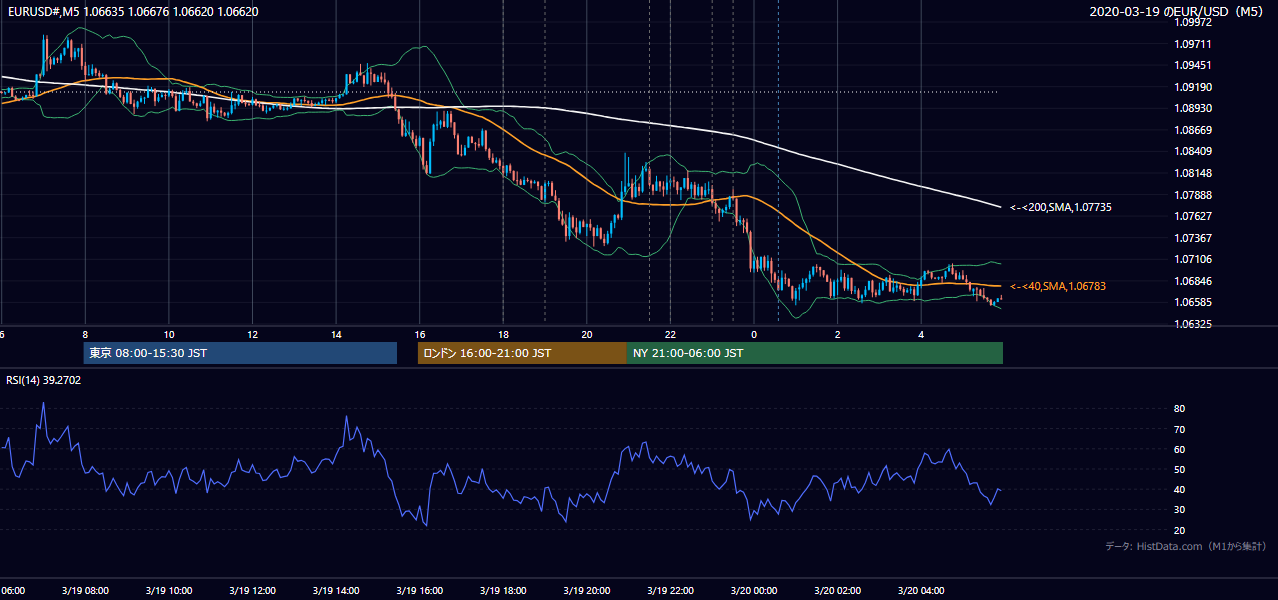This screenshot has height=600, width=1278.
Task: Click the 40 SMA 1.06783 line label
Action: coord(1058,286)
